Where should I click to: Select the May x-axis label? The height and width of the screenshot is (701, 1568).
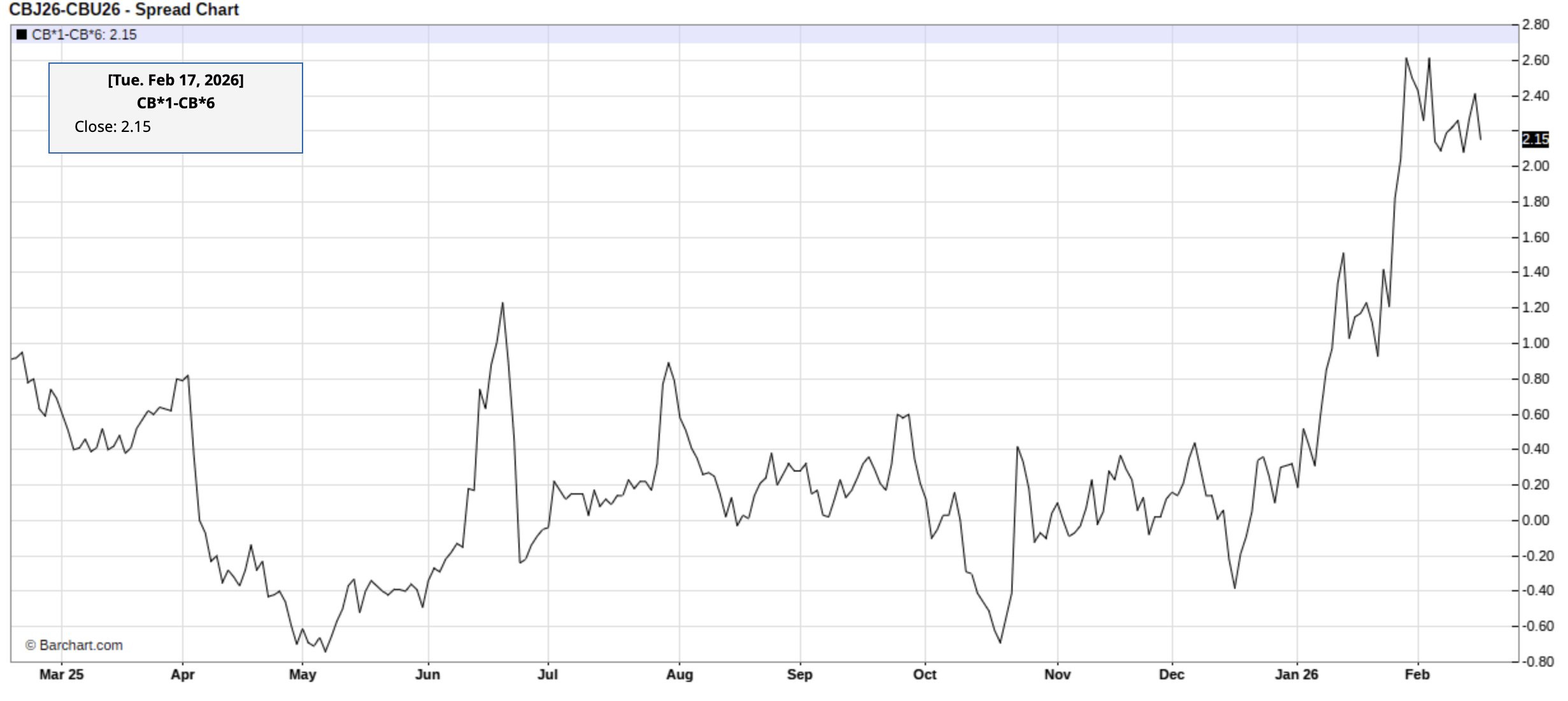[x=303, y=675]
